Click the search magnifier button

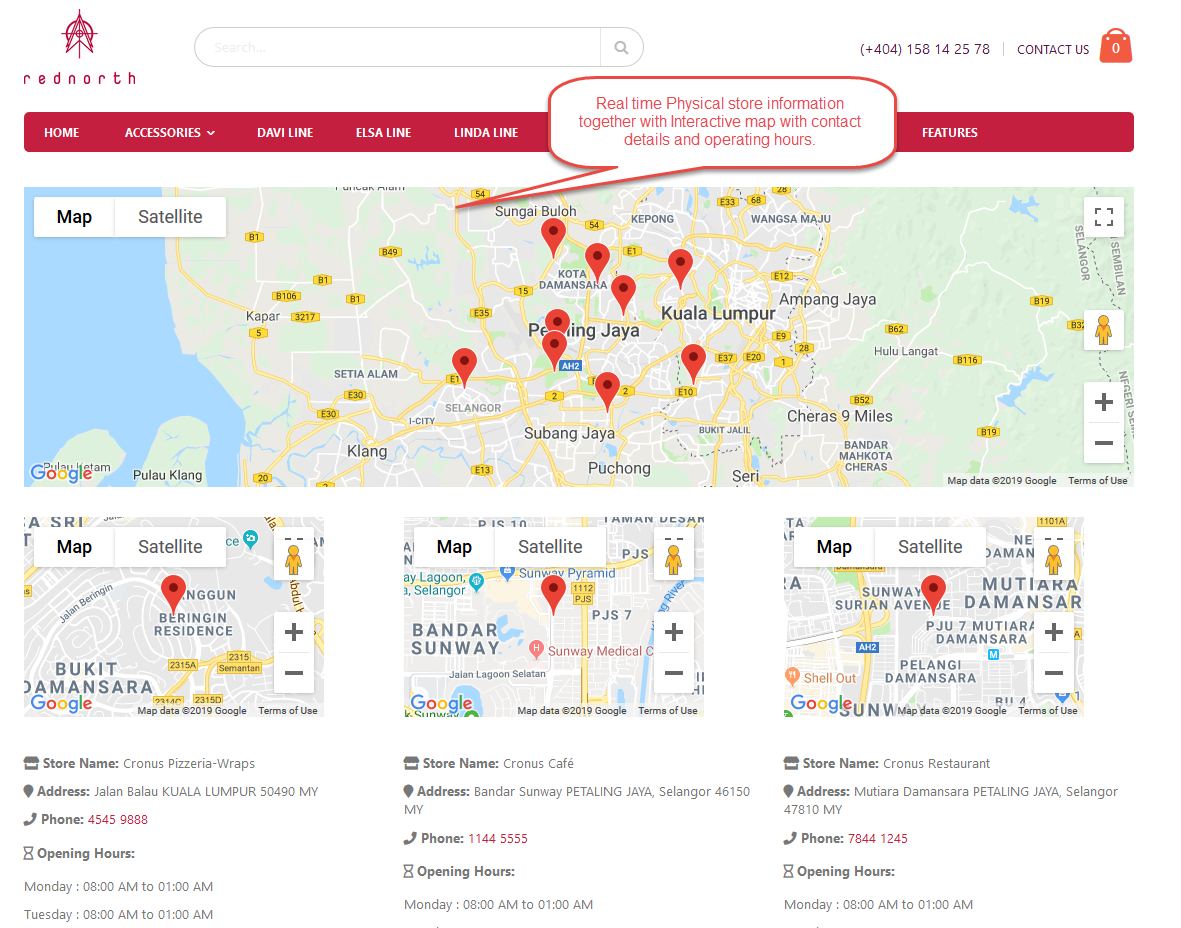621,47
